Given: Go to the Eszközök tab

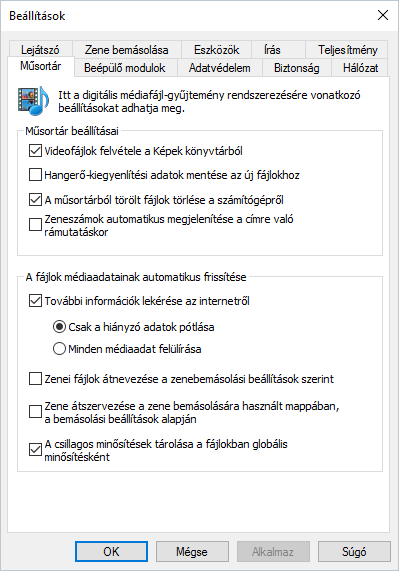Looking at the screenshot, I should point(216,50).
